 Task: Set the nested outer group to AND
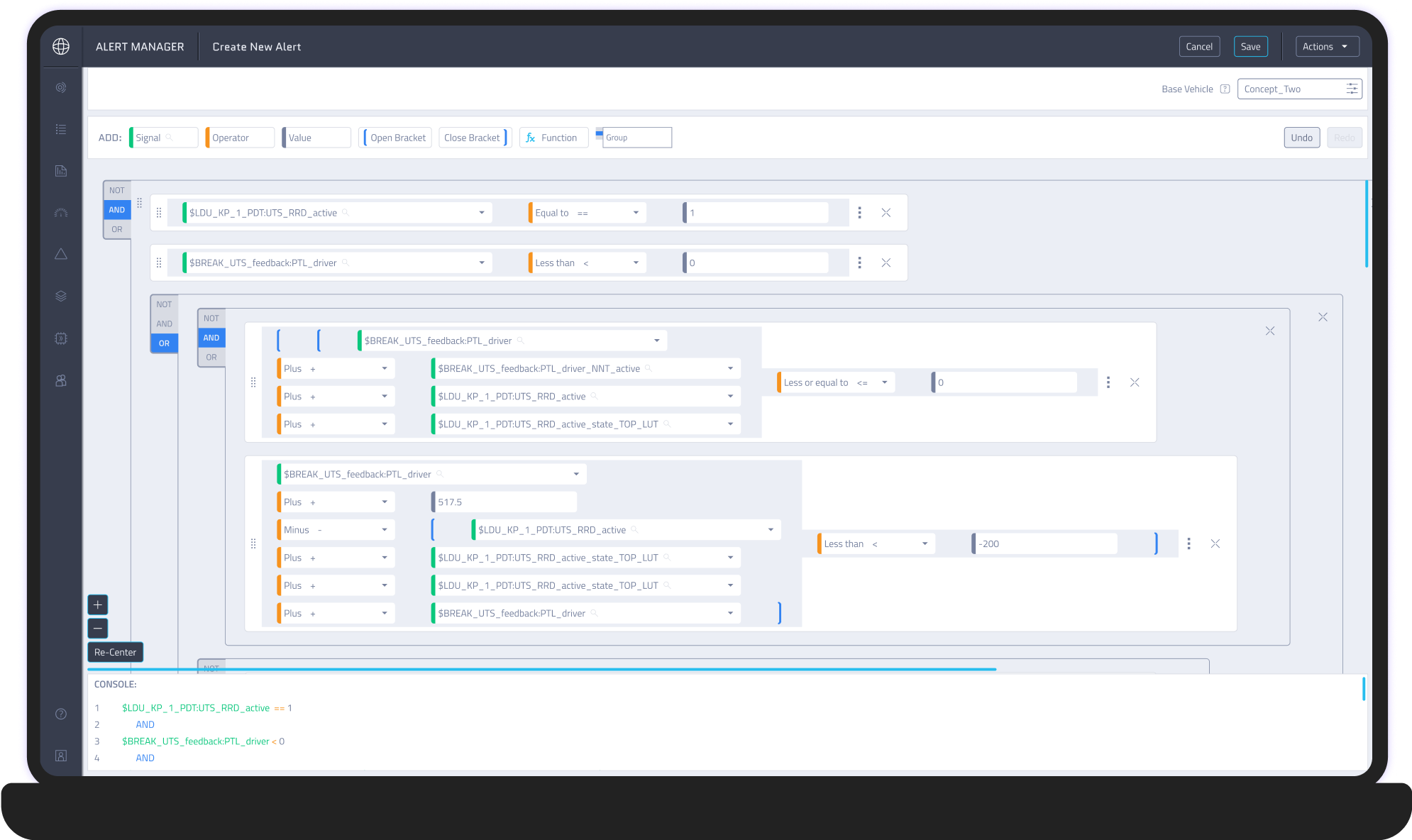tap(164, 324)
